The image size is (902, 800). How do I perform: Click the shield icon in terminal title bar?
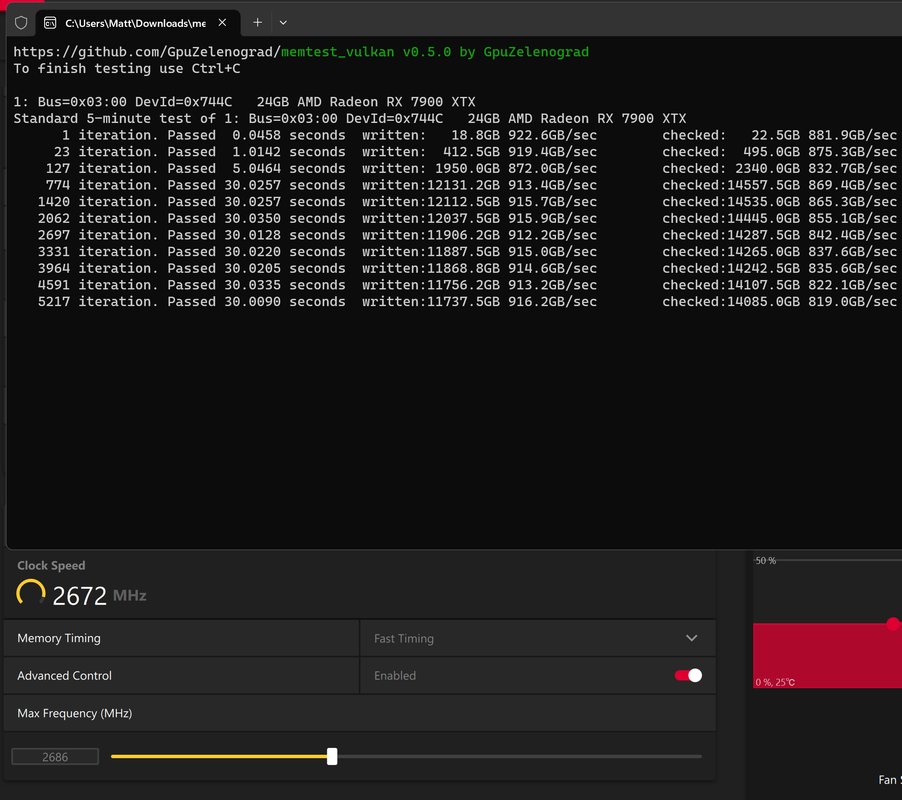coord(21,23)
